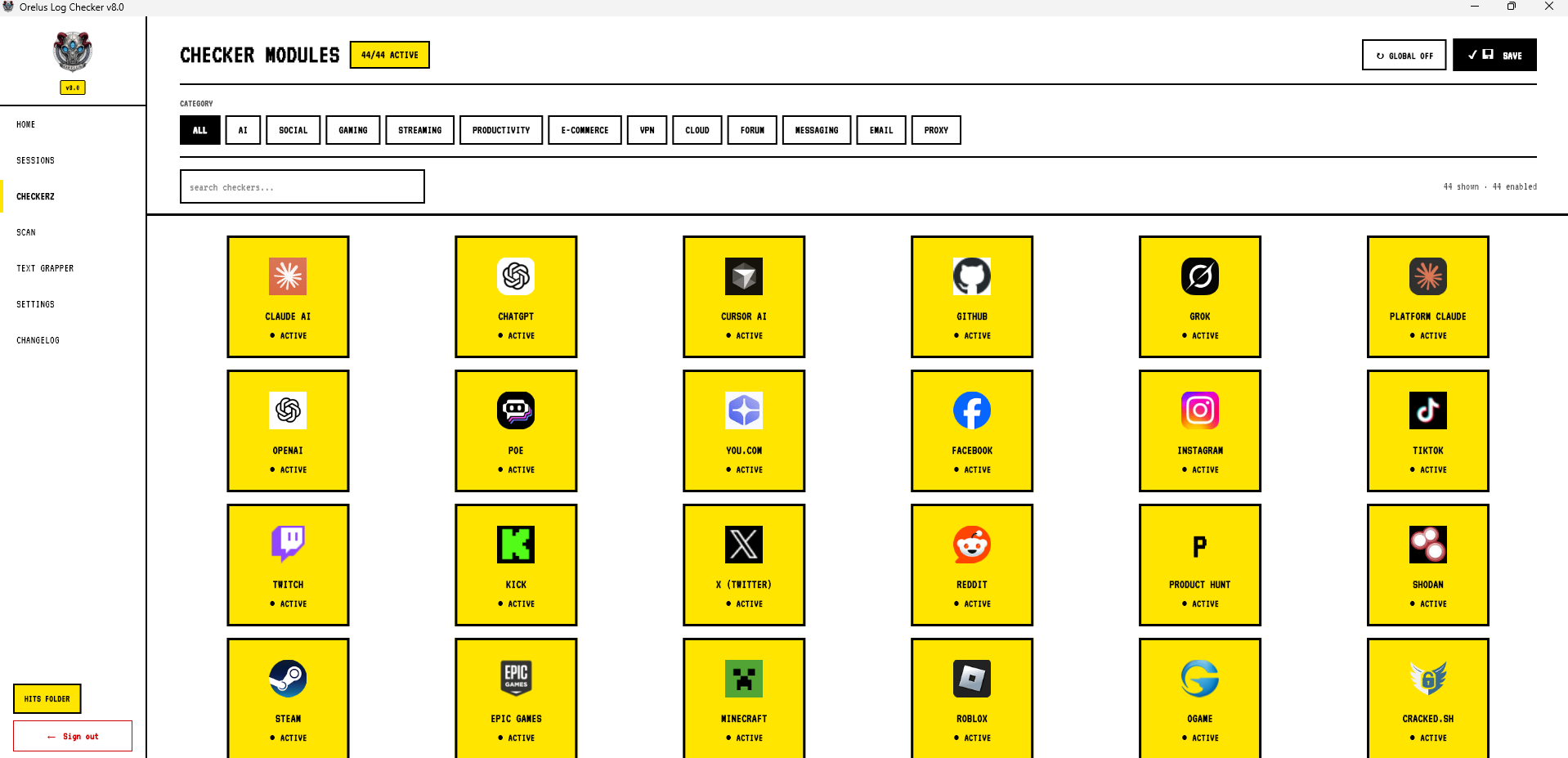Filter modules by Forum category
Screen dimensions: 1568x758
(x=753, y=130)
